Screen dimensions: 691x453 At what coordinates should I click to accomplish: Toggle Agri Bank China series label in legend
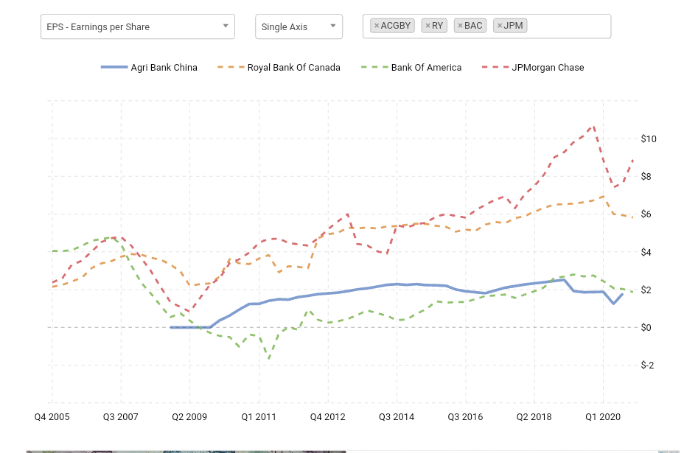pyautogui.click(x=165, y=68)
